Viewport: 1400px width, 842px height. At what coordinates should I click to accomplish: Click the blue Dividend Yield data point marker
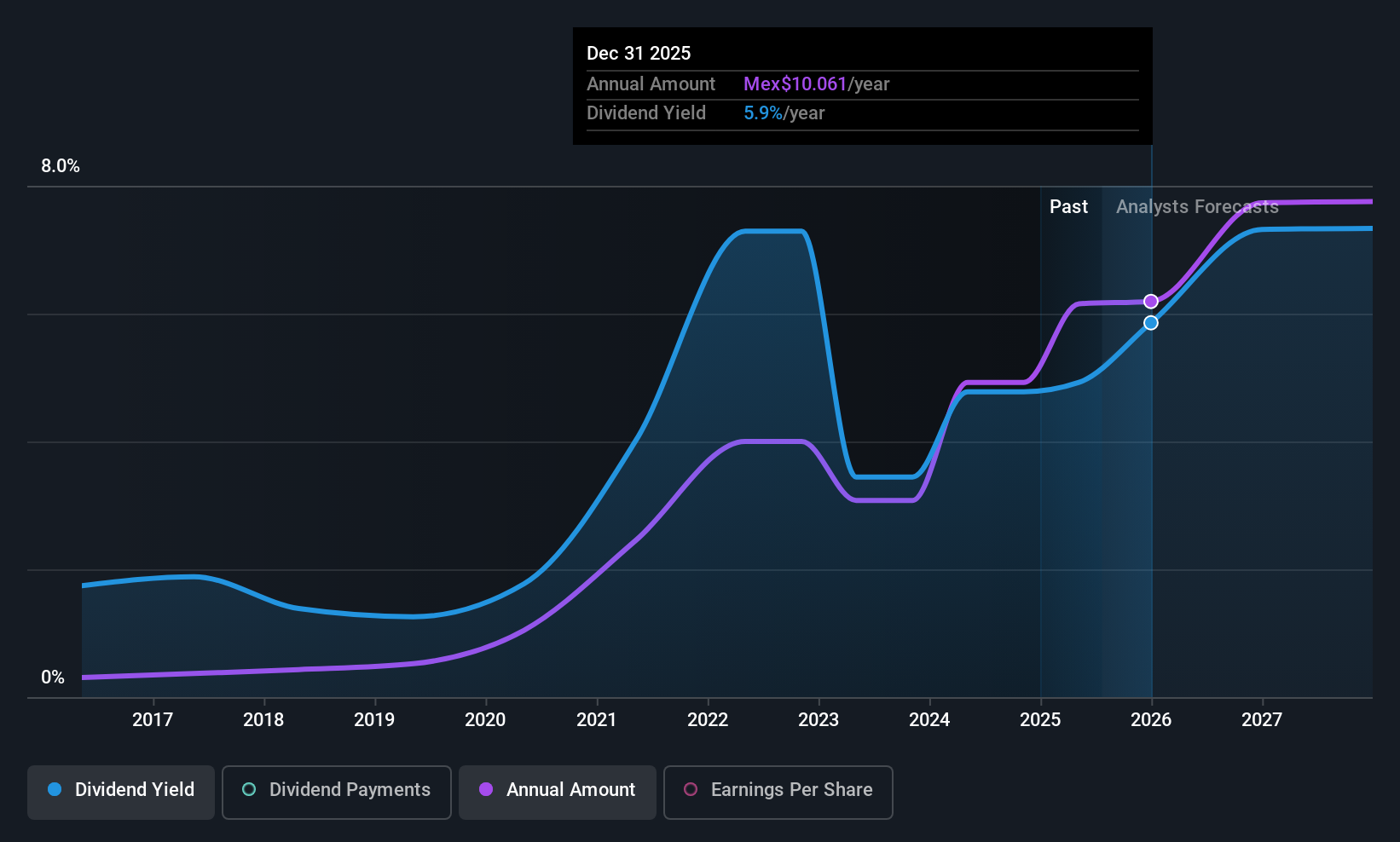(1151, 323)
